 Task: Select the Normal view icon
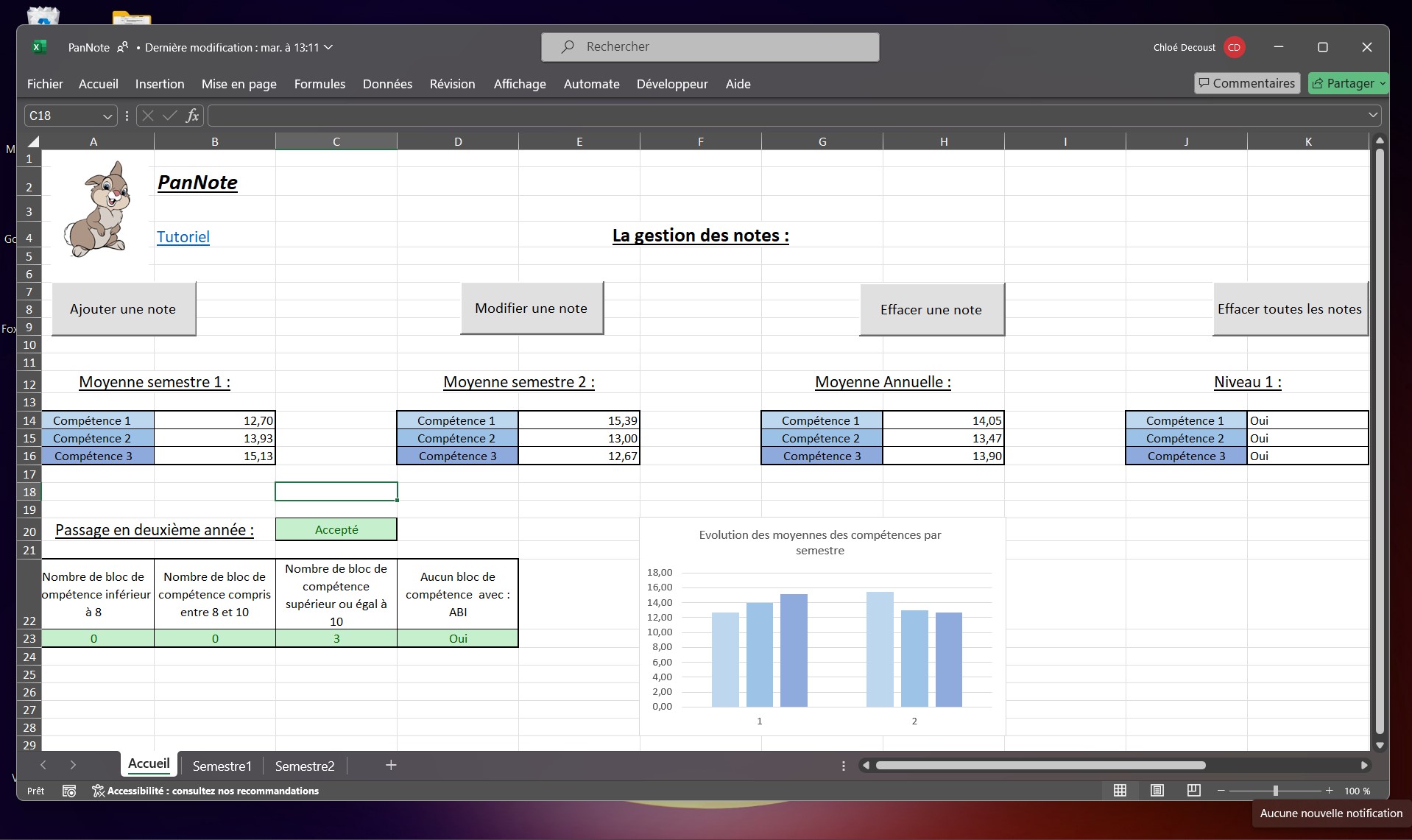[x=1120, y=790]
